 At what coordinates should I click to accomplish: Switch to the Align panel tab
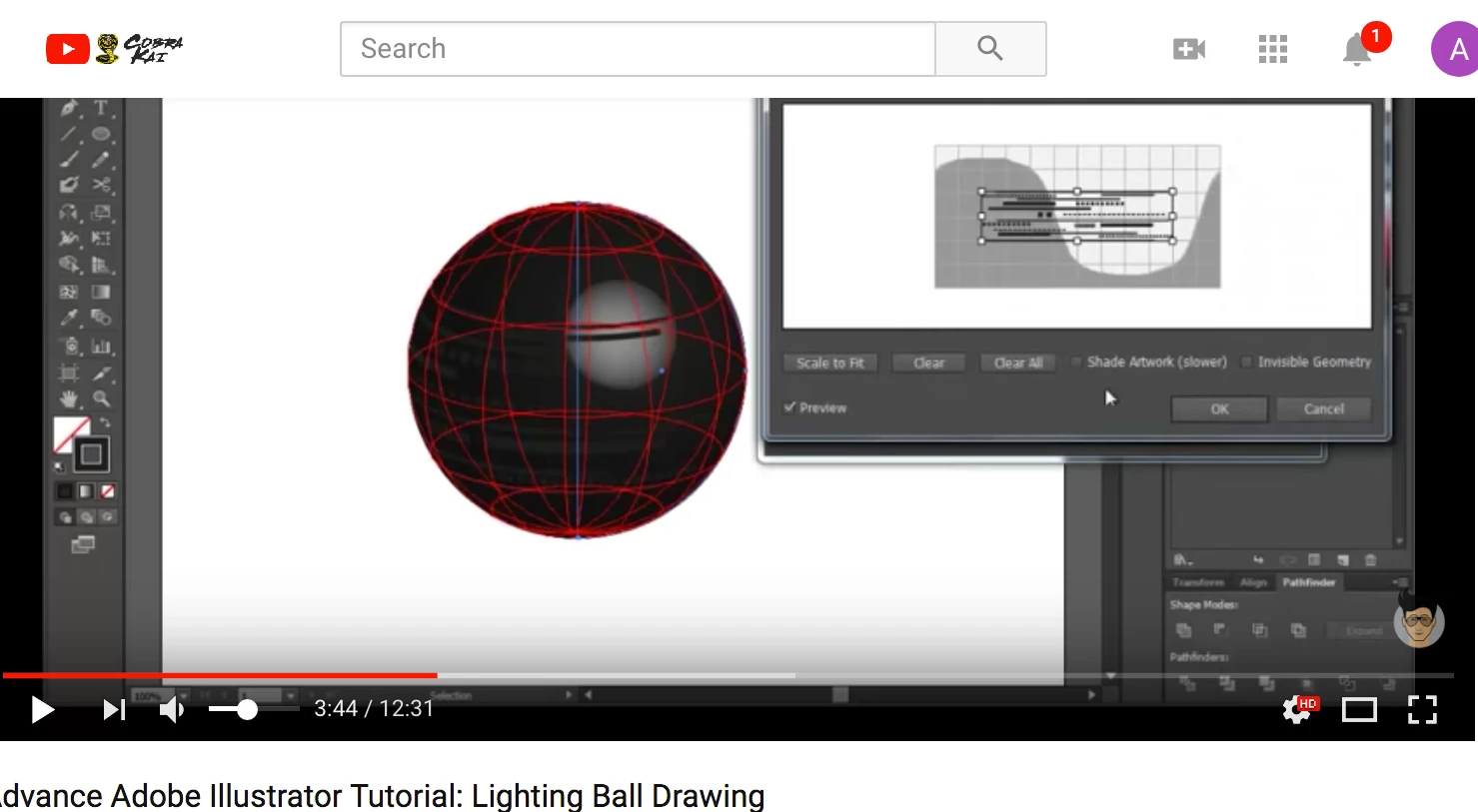[x=1253, y=582]
